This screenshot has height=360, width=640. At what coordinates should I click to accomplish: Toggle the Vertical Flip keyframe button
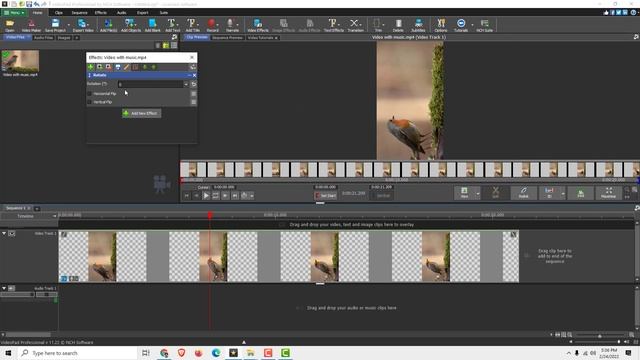click(x=193, y=102)
